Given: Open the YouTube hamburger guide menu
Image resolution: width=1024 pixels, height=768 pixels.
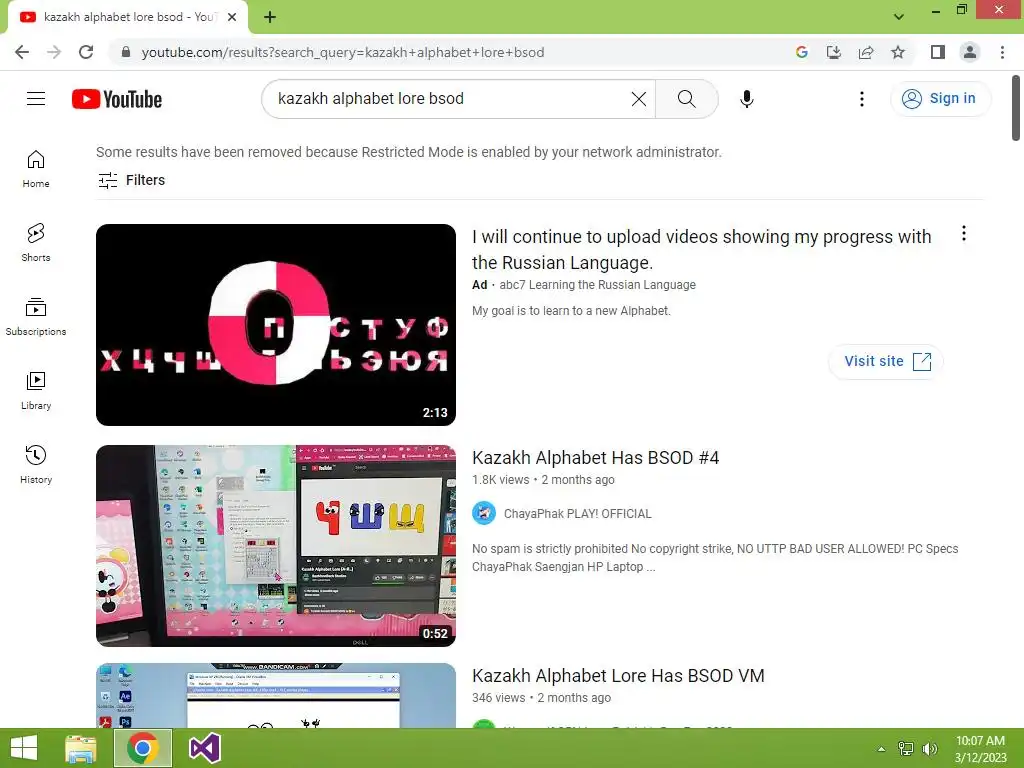Looking at the screenshot, I should point(36,99).
